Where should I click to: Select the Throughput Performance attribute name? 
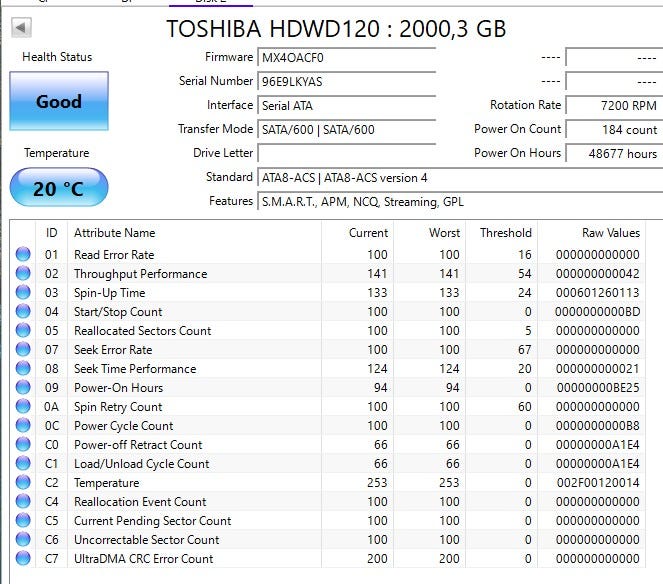pos(140,274)
